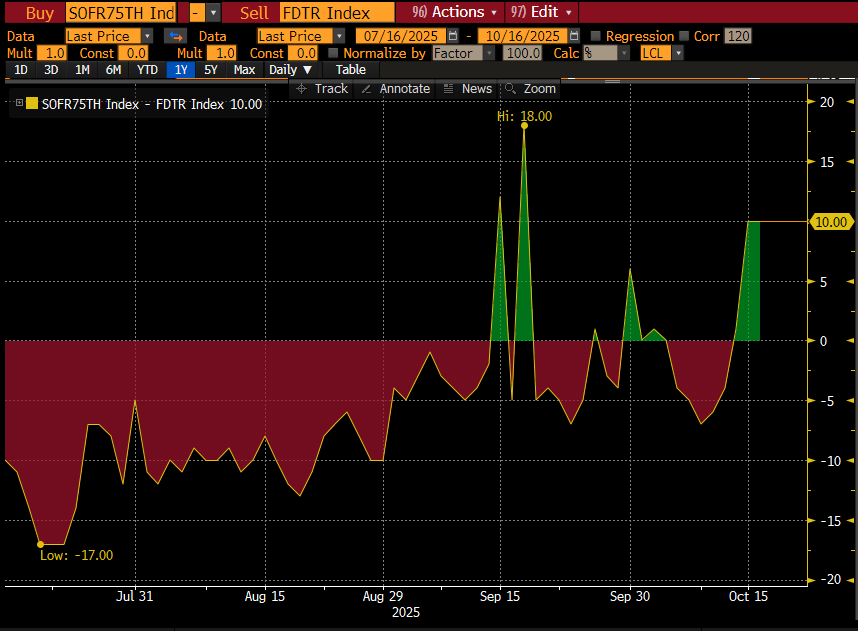
Task: Open the Calc % dropdown
Action: point(624,53)
